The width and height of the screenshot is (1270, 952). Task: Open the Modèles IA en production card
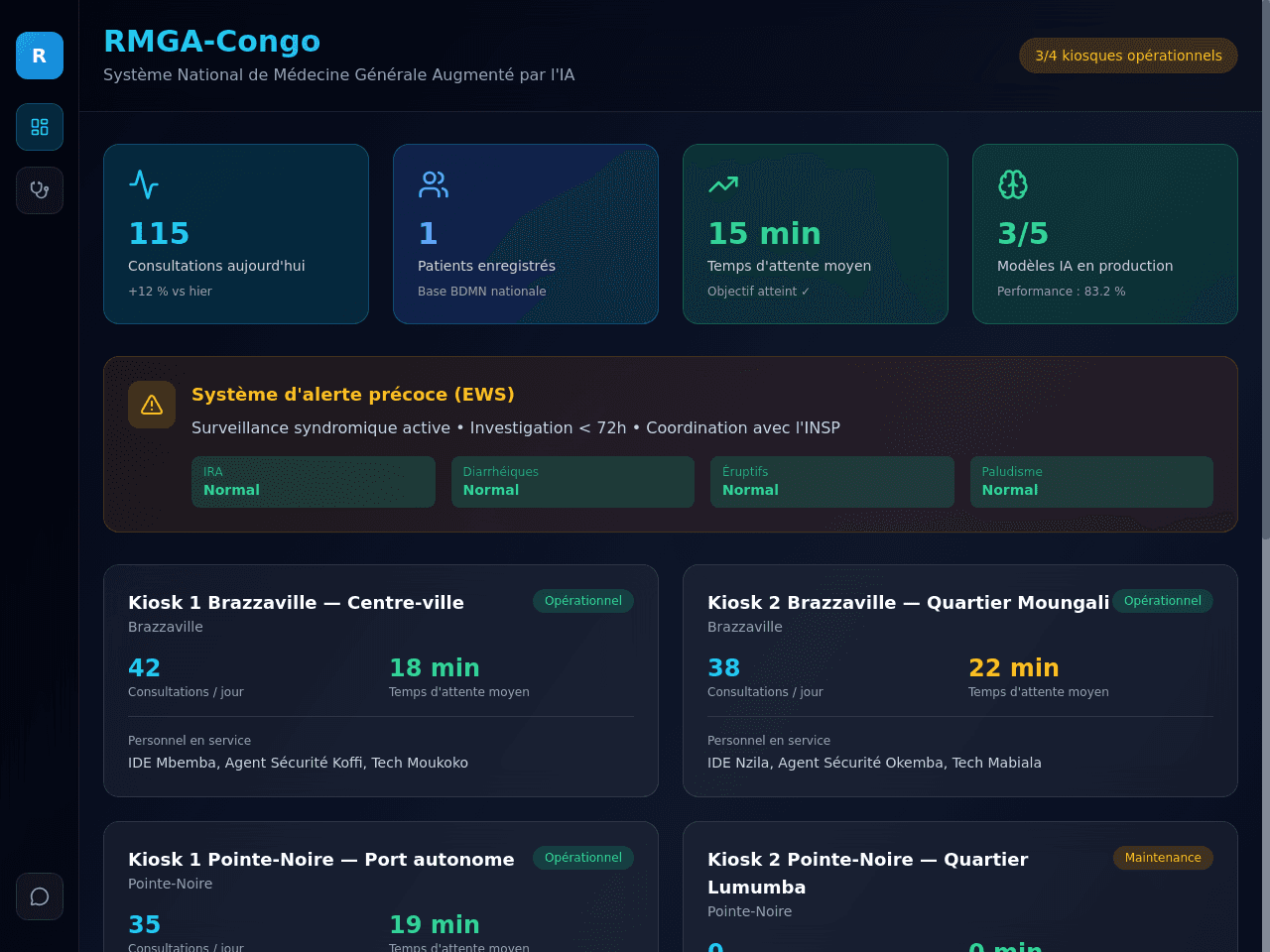click(x=1105, y=234)
